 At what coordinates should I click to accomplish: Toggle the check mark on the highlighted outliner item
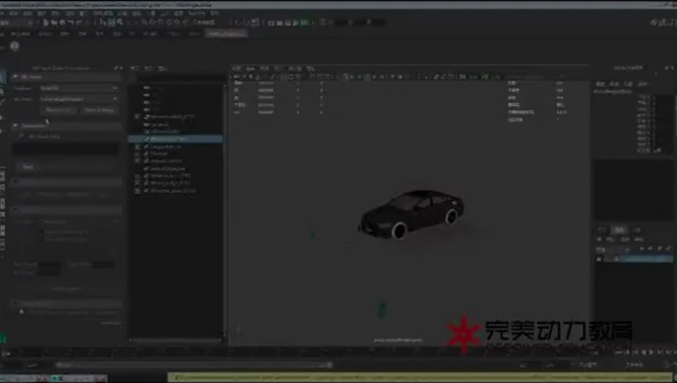(146, 139)
